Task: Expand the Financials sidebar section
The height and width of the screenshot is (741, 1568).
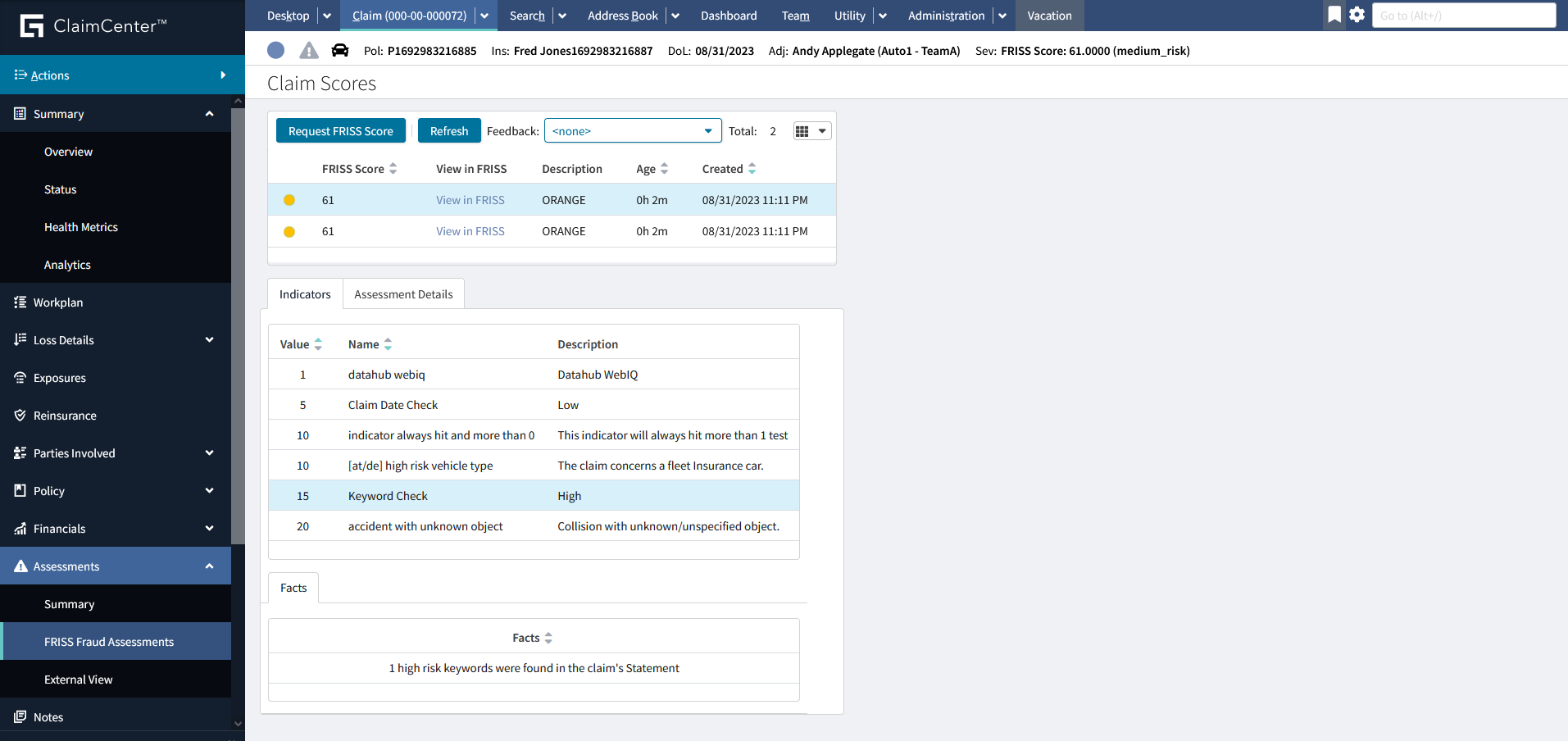Action: [x=209, y=529]
